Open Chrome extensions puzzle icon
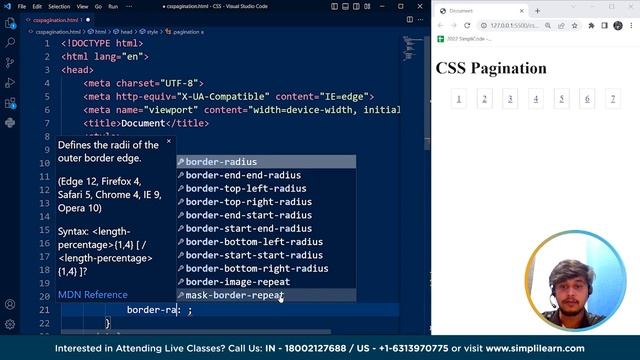Screen dimensions: 640x360 click(591, 25)
